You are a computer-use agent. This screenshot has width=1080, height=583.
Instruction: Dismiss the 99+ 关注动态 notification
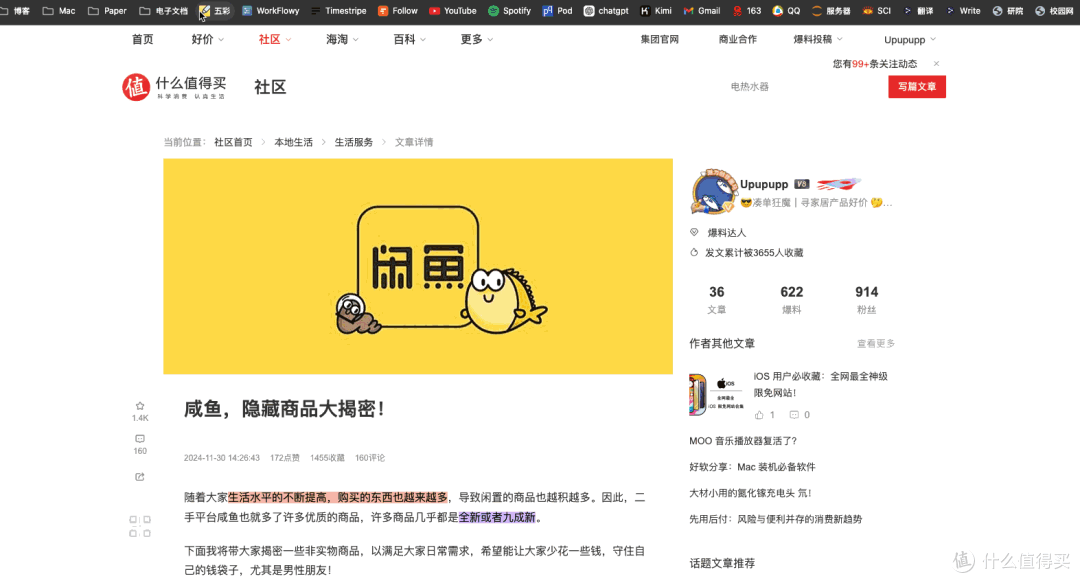(x=936, y=63)
